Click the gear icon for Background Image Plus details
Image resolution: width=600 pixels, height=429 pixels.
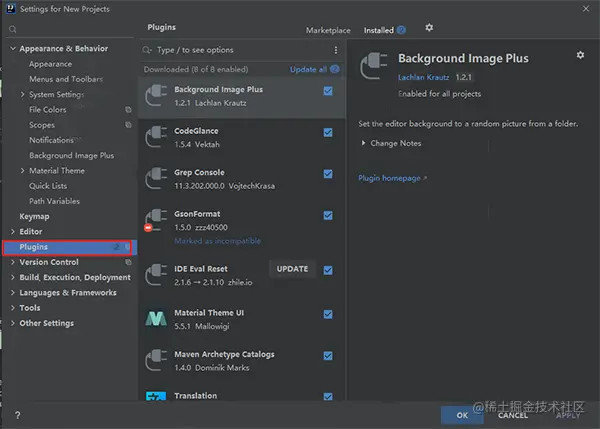[580, 55]
